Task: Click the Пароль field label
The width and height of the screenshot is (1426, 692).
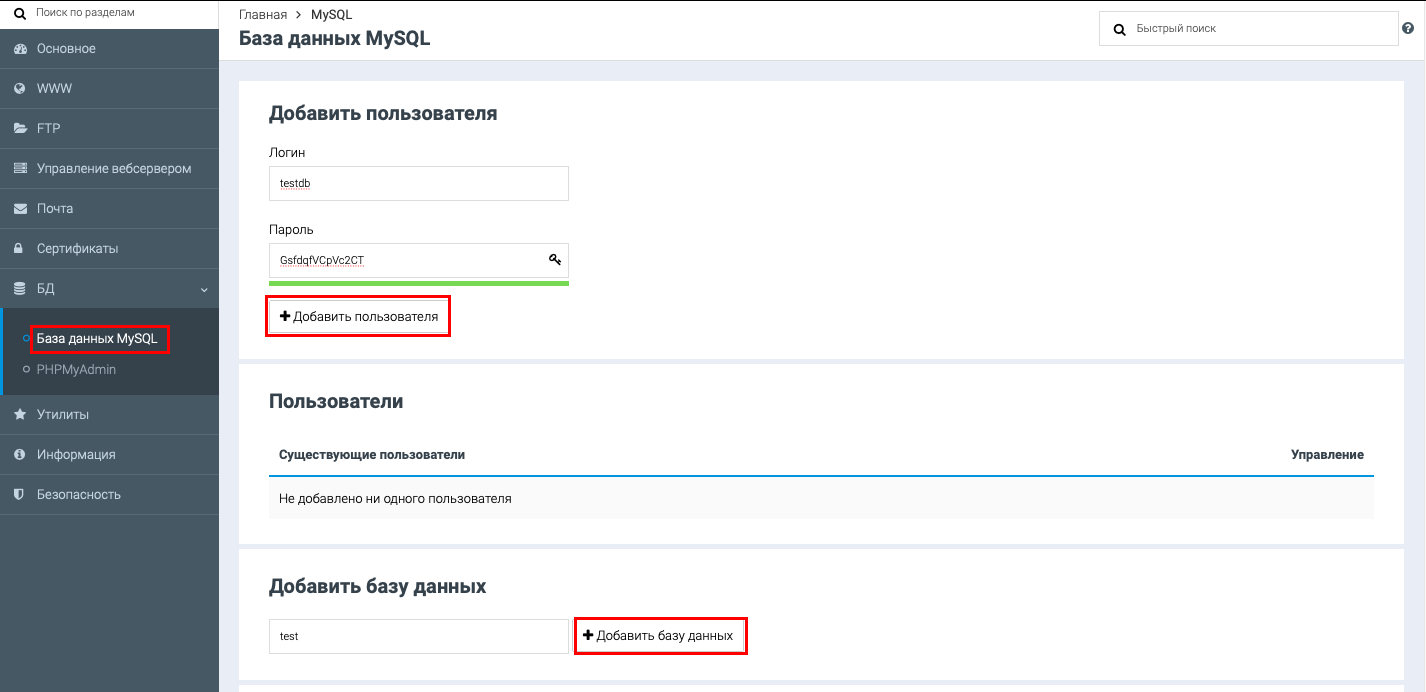Action: 291,230
